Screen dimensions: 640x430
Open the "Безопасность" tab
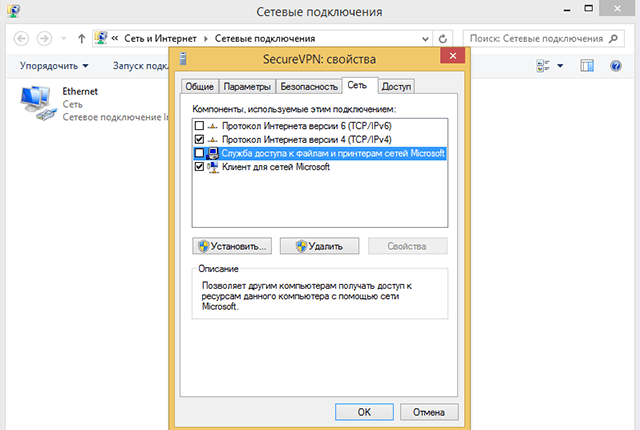pos(309,86)
